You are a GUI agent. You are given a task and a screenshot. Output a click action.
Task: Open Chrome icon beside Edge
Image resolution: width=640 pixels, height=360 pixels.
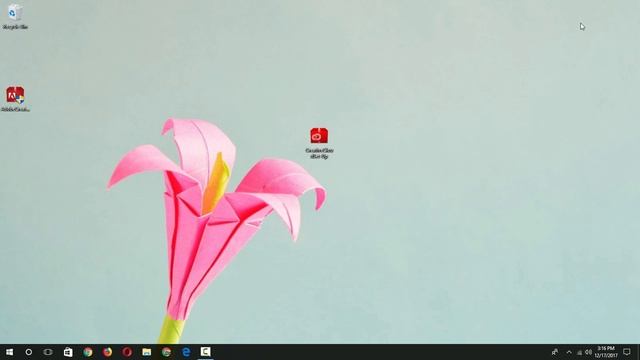point(166,352)
